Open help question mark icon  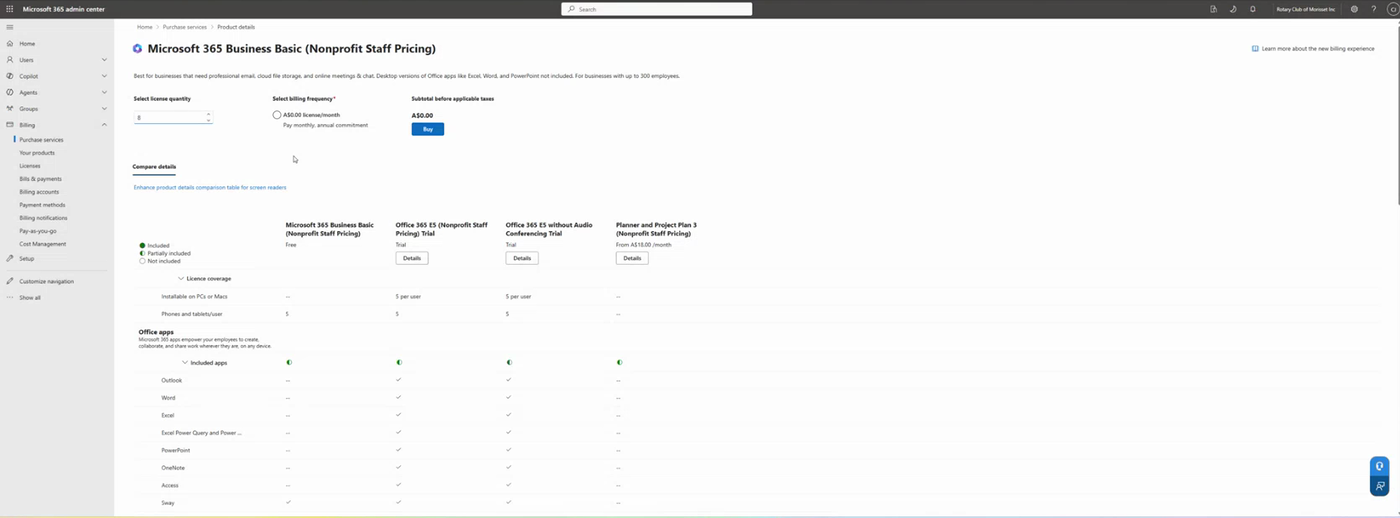click(x=1373, y=9)
